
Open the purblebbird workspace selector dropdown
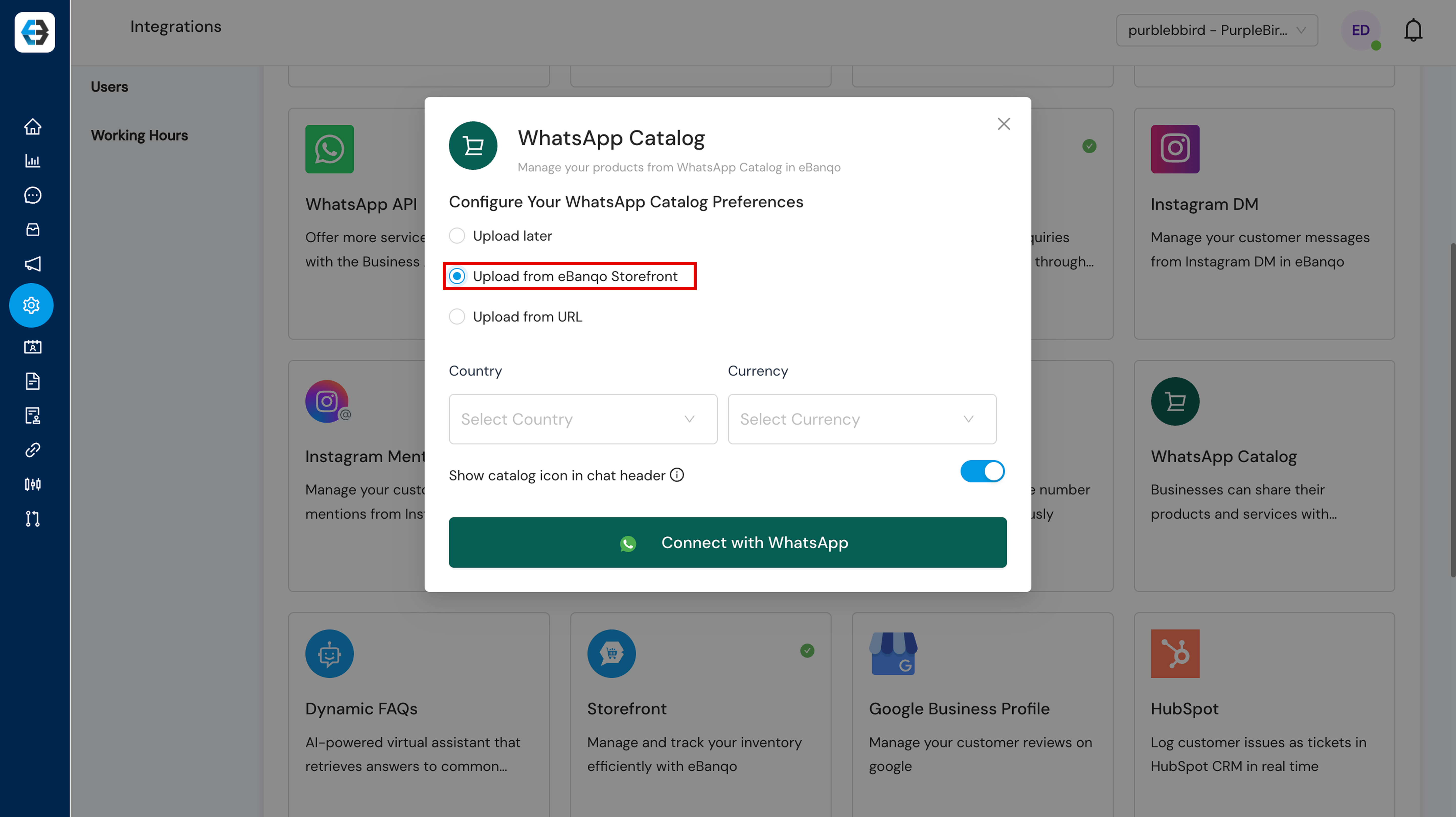[1216, 31]
